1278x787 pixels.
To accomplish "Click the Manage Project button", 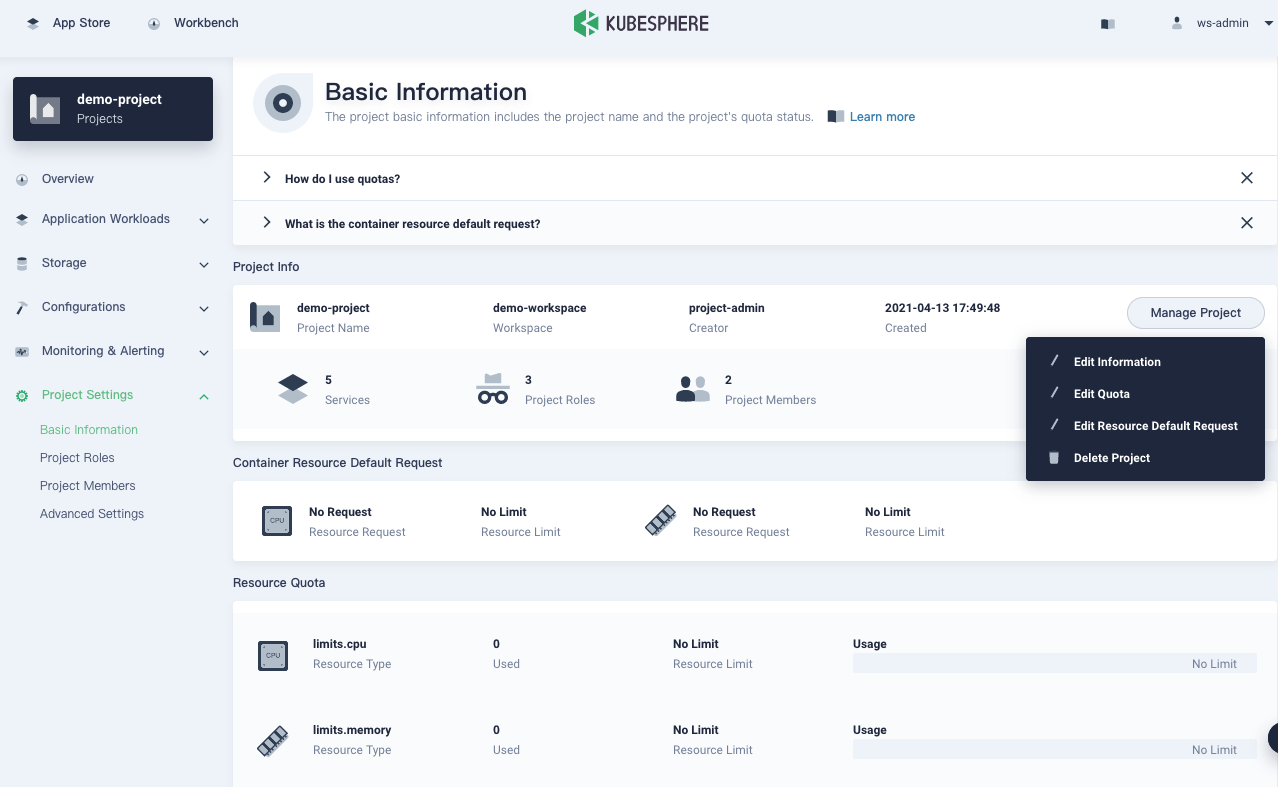I will point(1195,313).
